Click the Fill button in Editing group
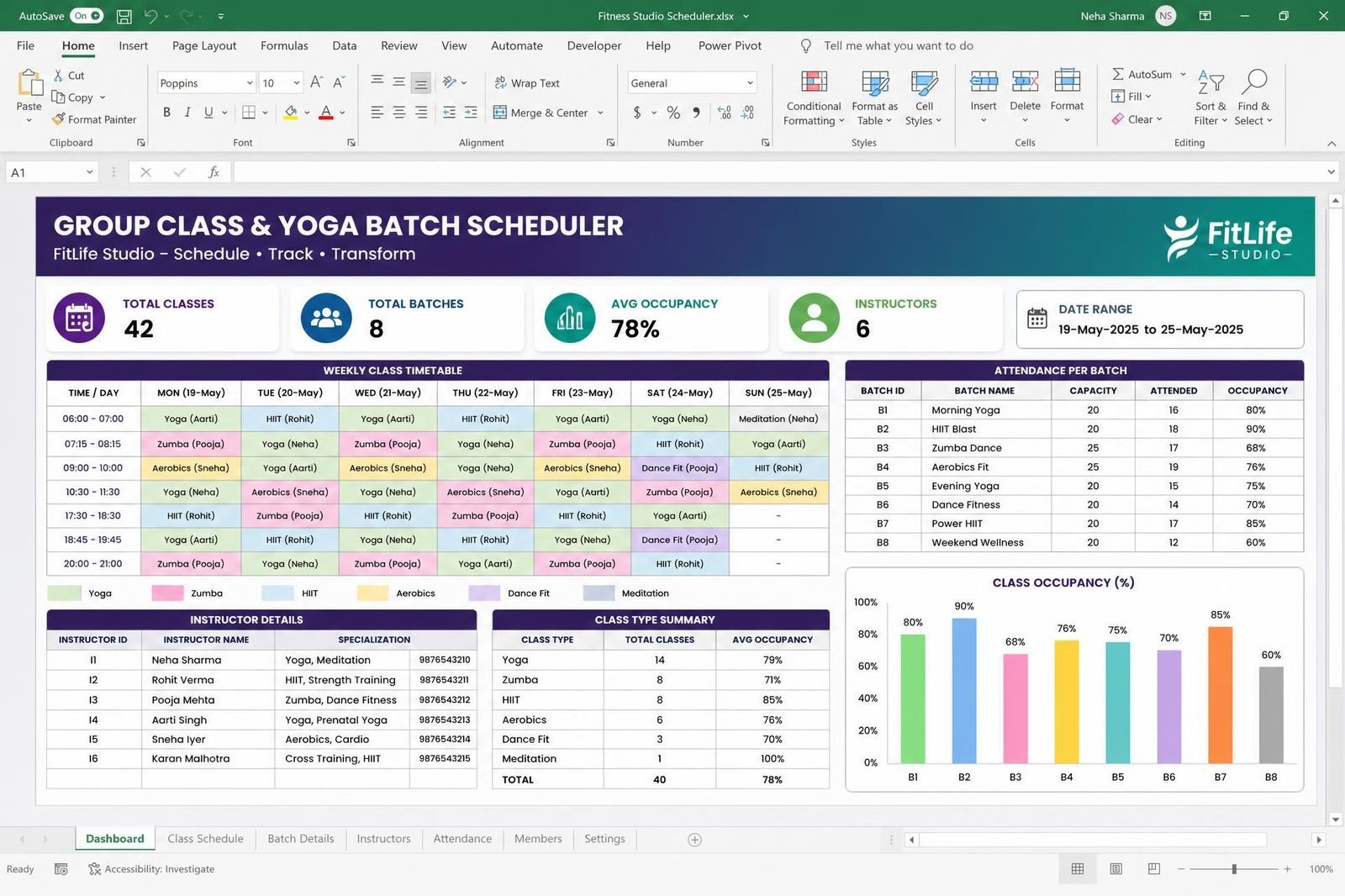This screenshot has height=896, width=1345. (x=1131, y=97)
